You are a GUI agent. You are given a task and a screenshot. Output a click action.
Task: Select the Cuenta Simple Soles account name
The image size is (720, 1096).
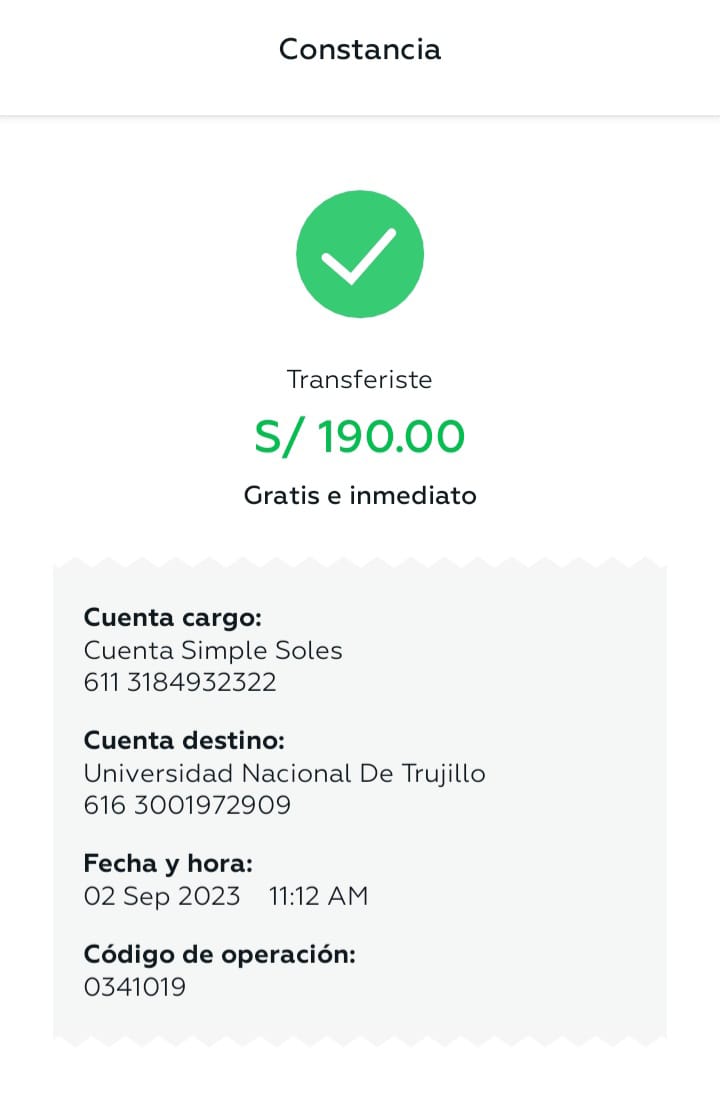213,651
